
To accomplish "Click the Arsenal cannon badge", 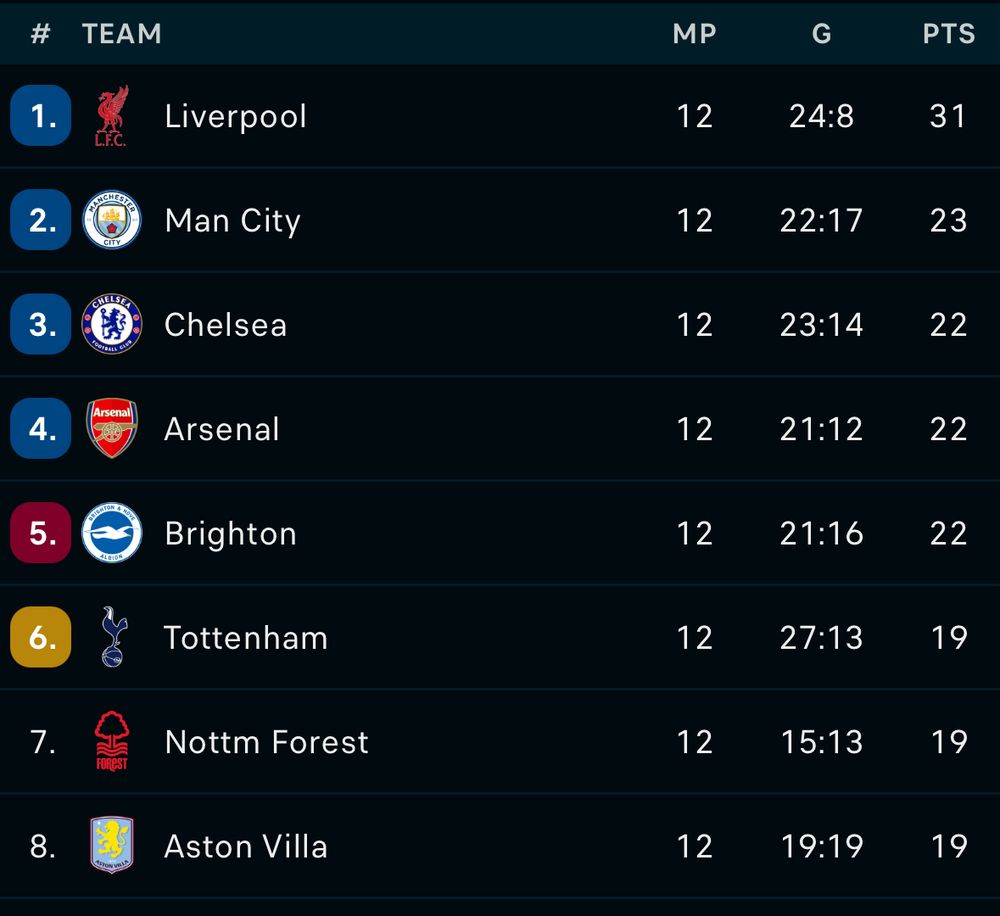I will coord(111,428).
